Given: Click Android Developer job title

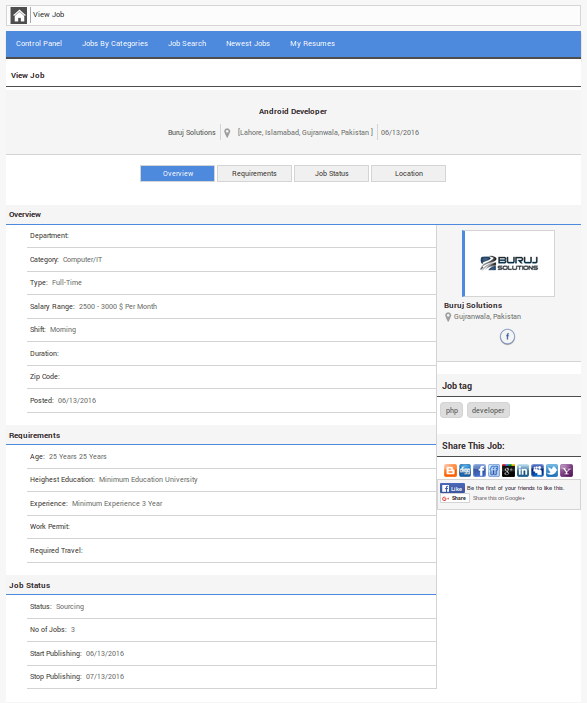Looking at the screenshot, I should (293, 111).
